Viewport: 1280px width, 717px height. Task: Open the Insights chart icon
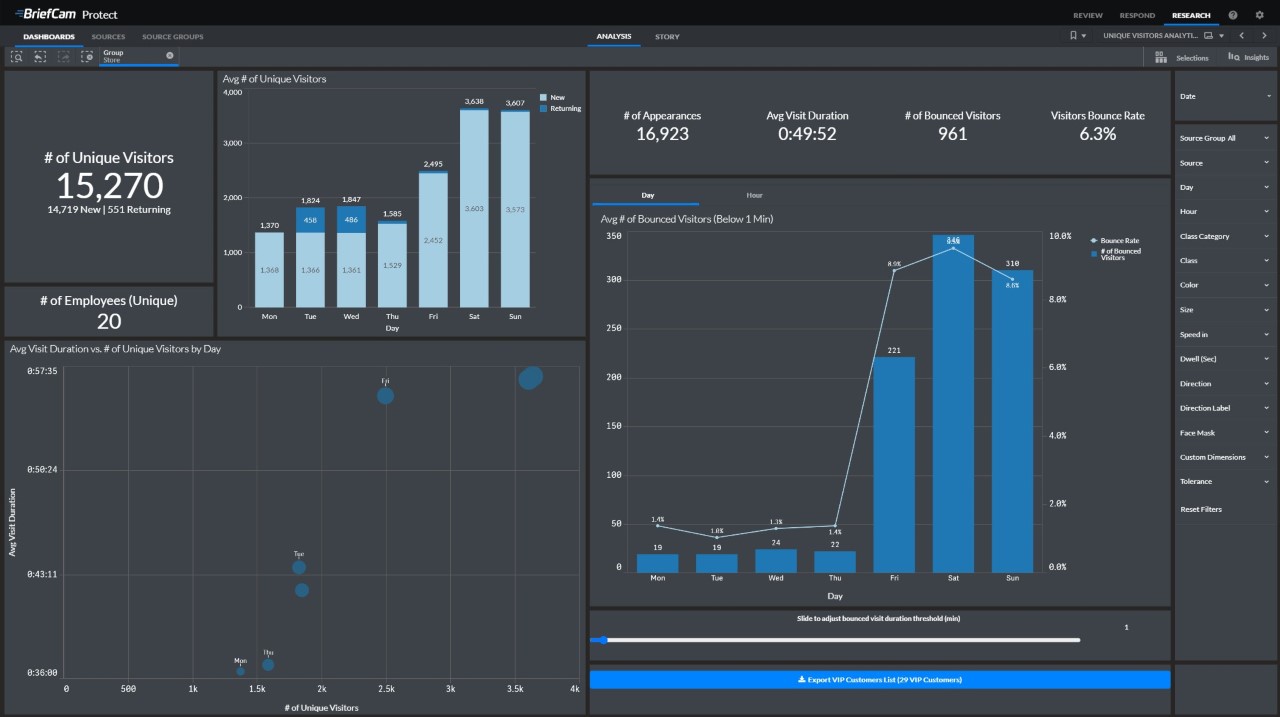(1234, 58)
